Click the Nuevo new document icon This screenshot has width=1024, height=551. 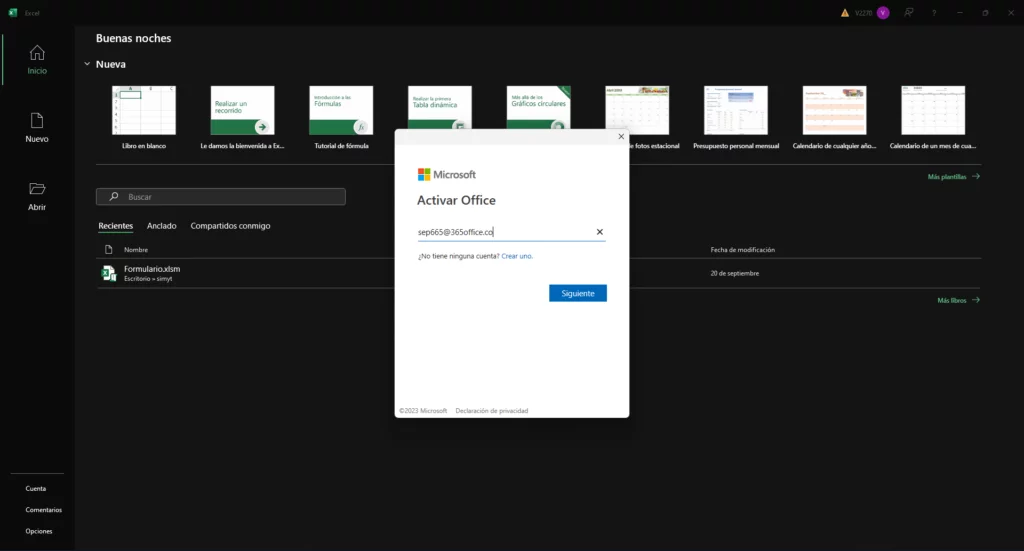(36, 121)
